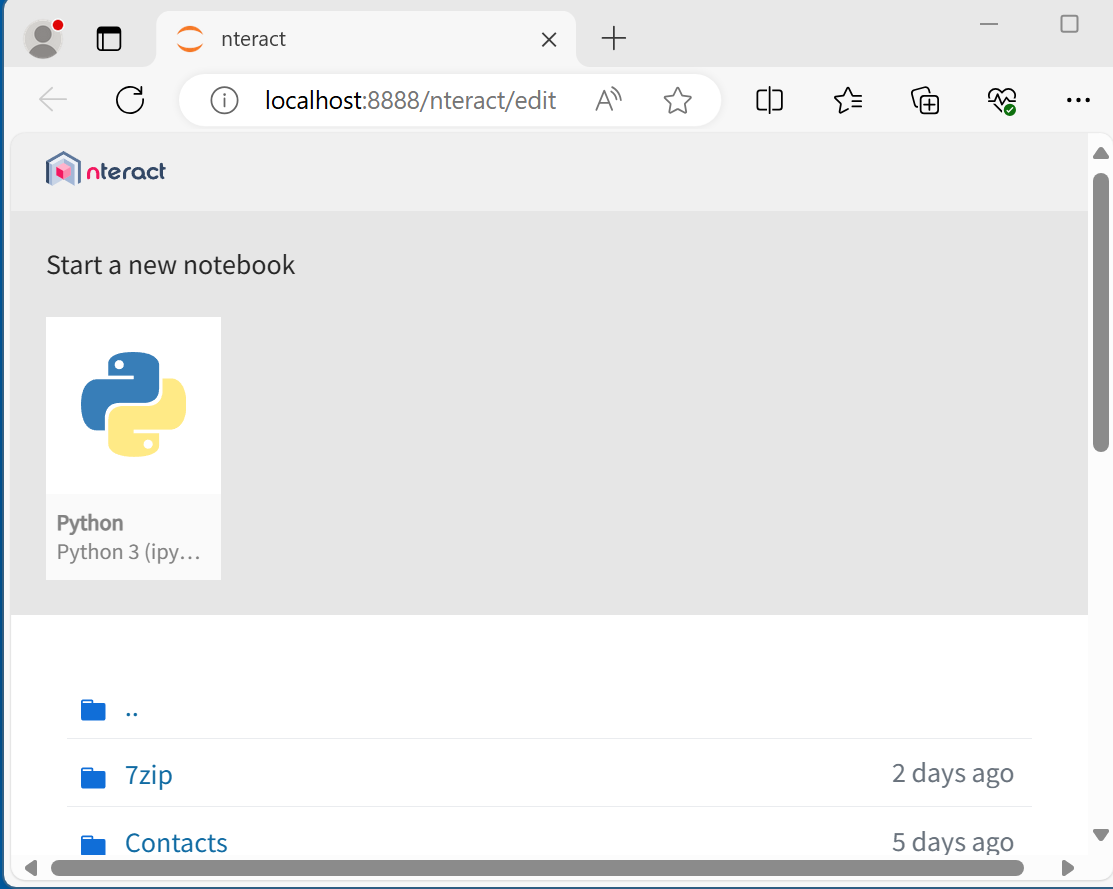Click the parent directory folder icon

(93, 710)
